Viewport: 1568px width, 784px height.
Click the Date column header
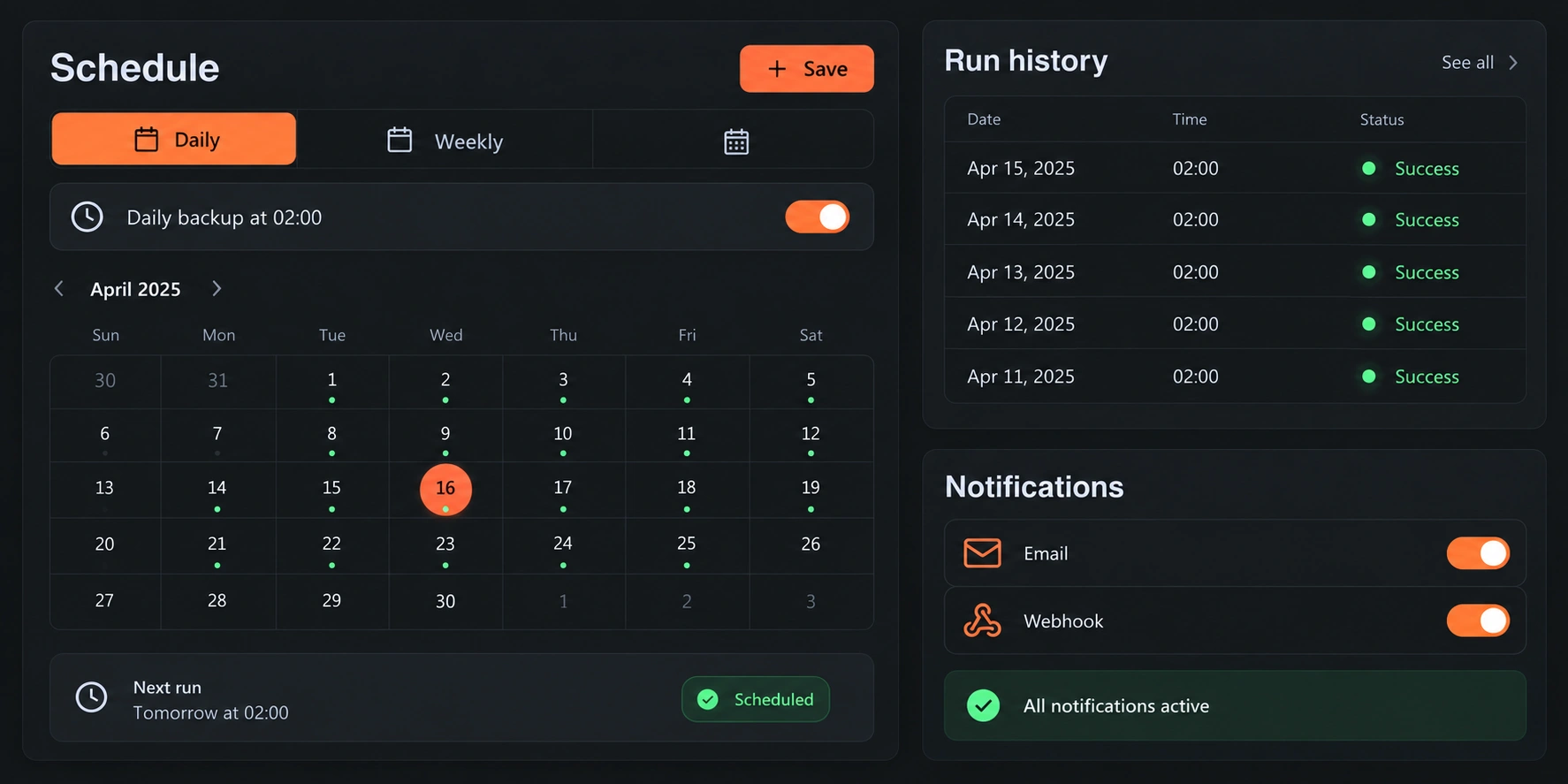pos(984,119)
